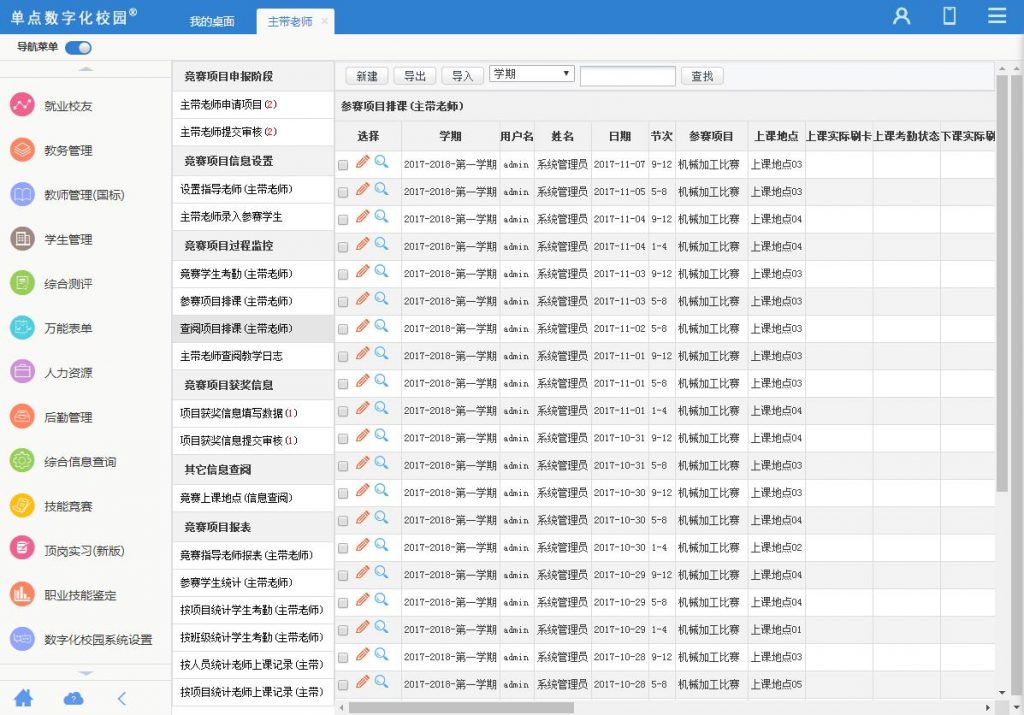Open the 学期 search field dropdown

point(532,74)
